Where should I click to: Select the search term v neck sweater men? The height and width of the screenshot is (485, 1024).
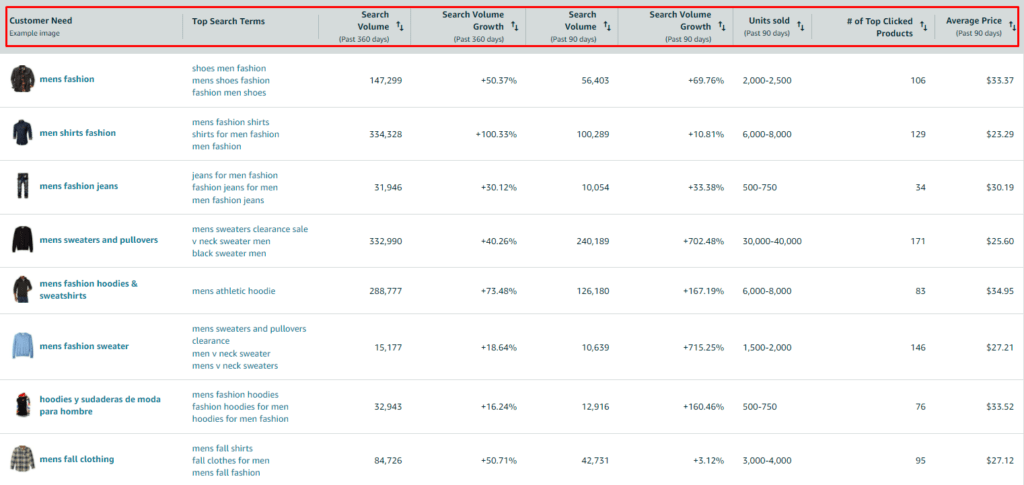(x=232, y=242)
